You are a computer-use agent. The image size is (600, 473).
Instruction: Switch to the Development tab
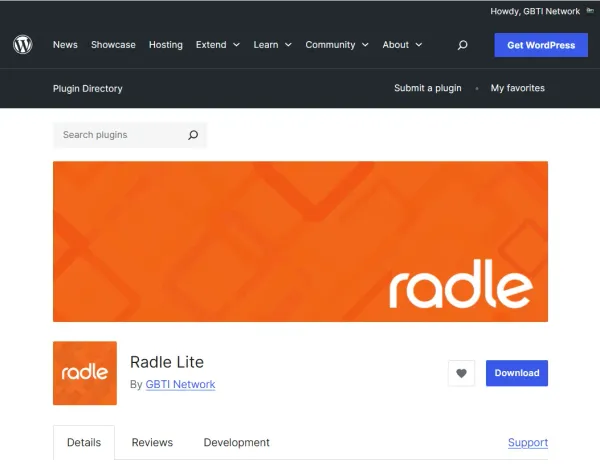236,442
